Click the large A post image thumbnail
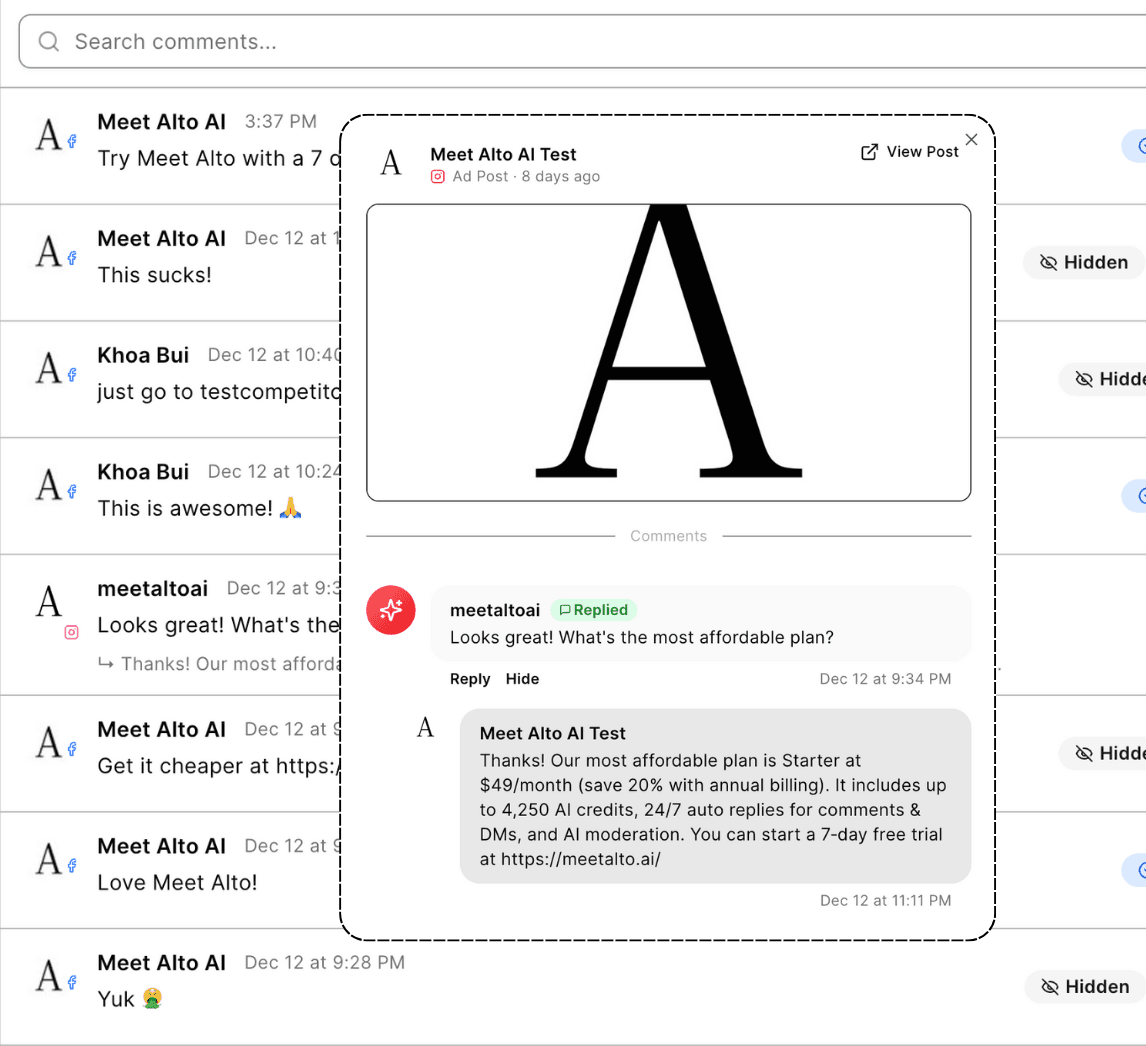This screenshot has height=1046, width=1146. tap(669, 352)
